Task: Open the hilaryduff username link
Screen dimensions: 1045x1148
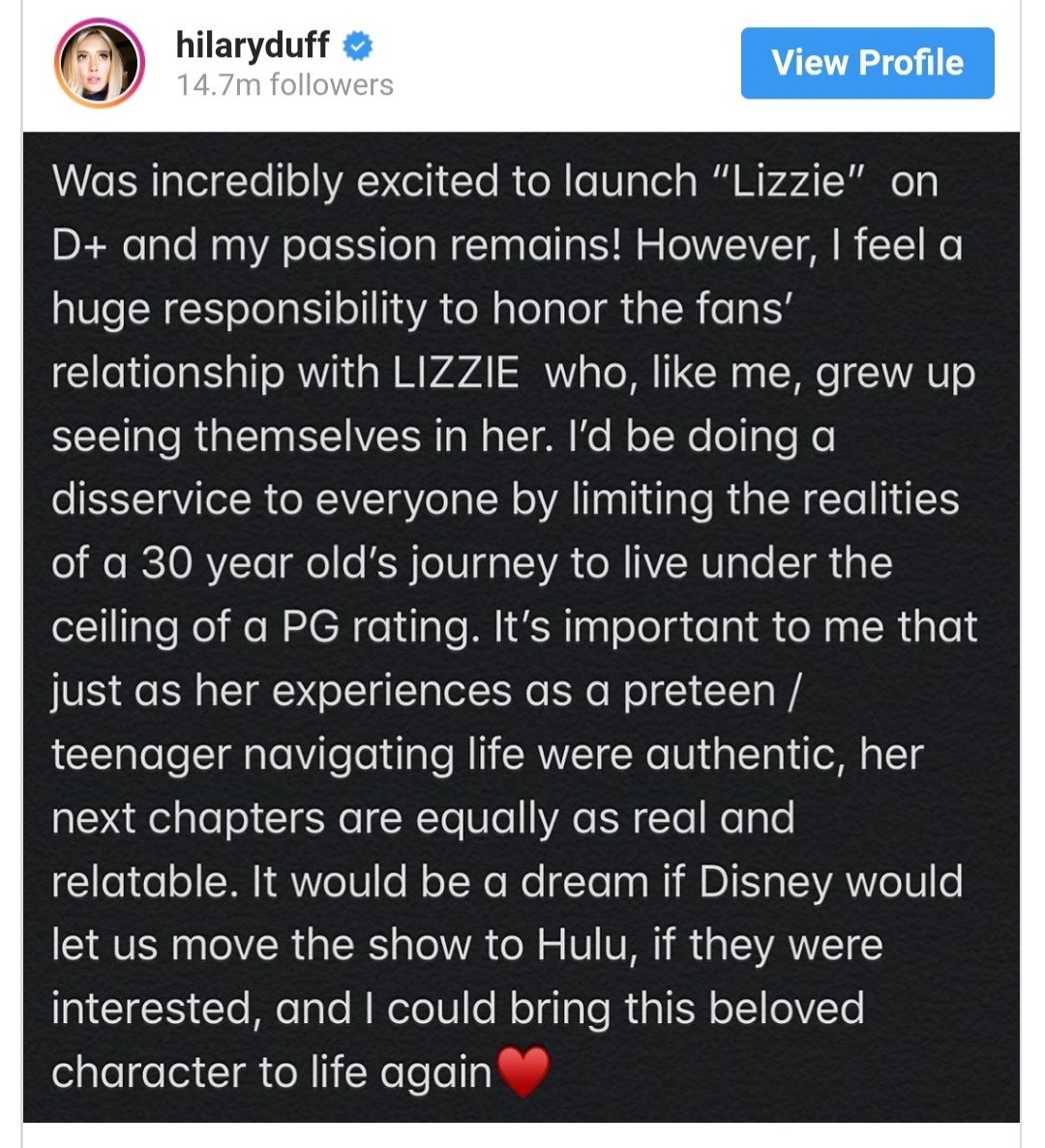Action: point(253,45)
